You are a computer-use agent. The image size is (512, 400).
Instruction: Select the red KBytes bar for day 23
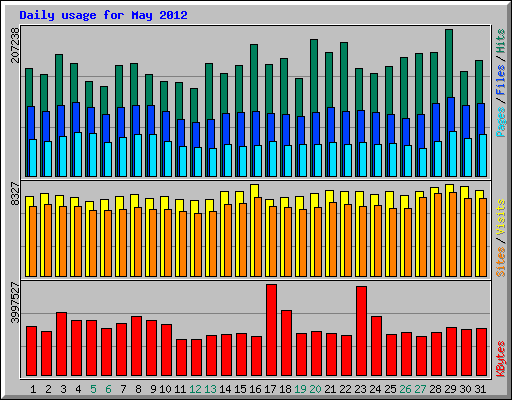coord(361,331)
